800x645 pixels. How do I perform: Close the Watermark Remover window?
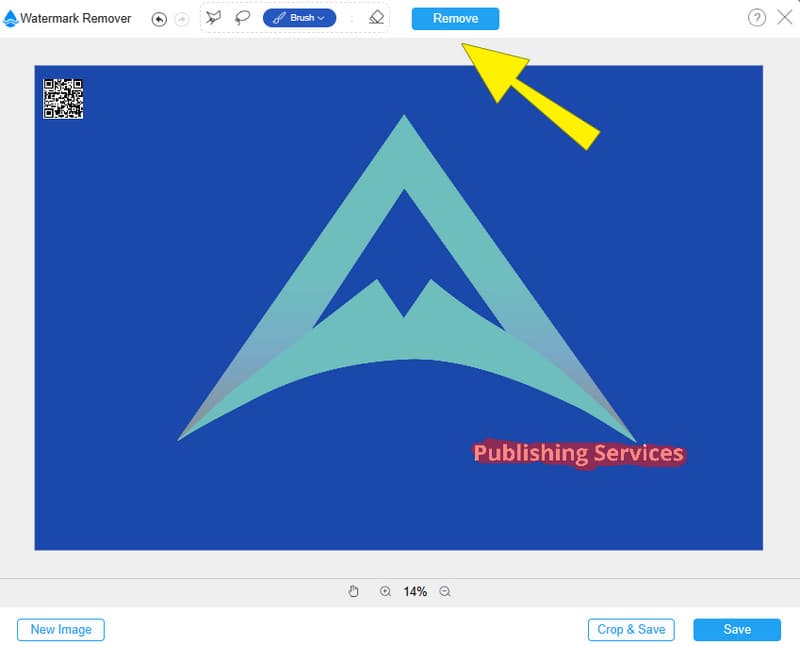click(x=783, y=17)
